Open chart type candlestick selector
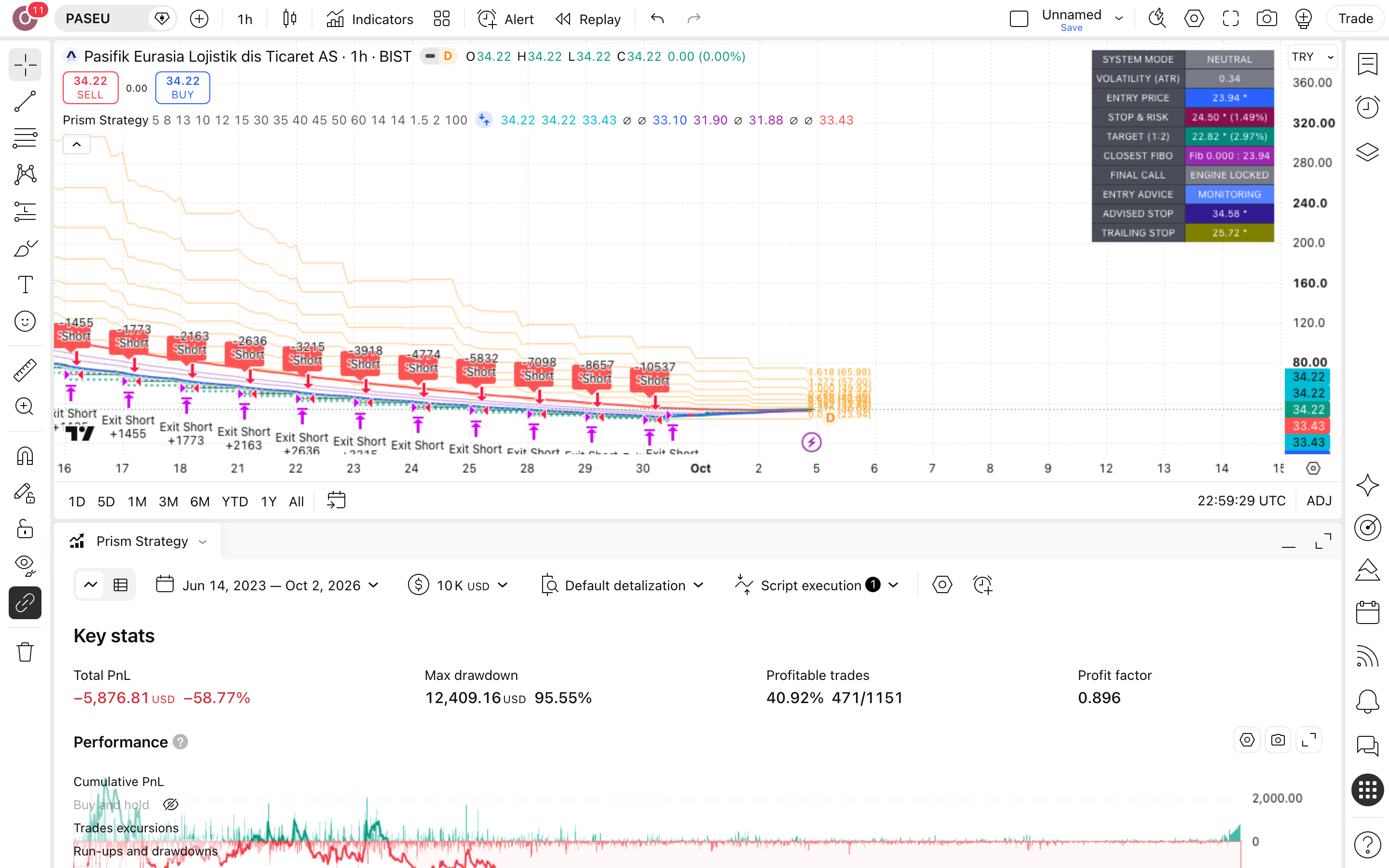The width and height of the screenshot is (1389, 868). [x=290, y=19]
